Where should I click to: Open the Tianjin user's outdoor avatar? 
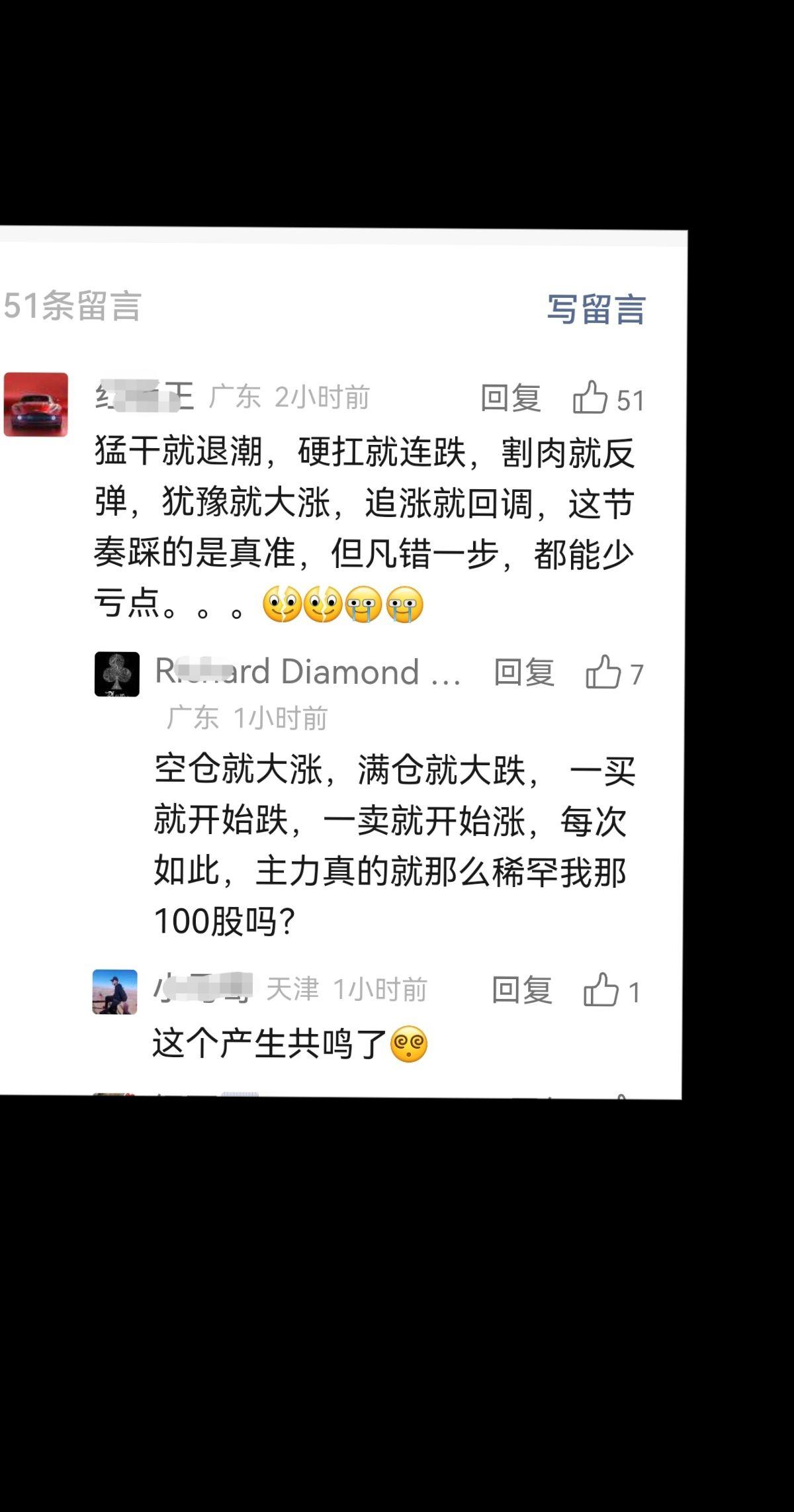(114, 992)
